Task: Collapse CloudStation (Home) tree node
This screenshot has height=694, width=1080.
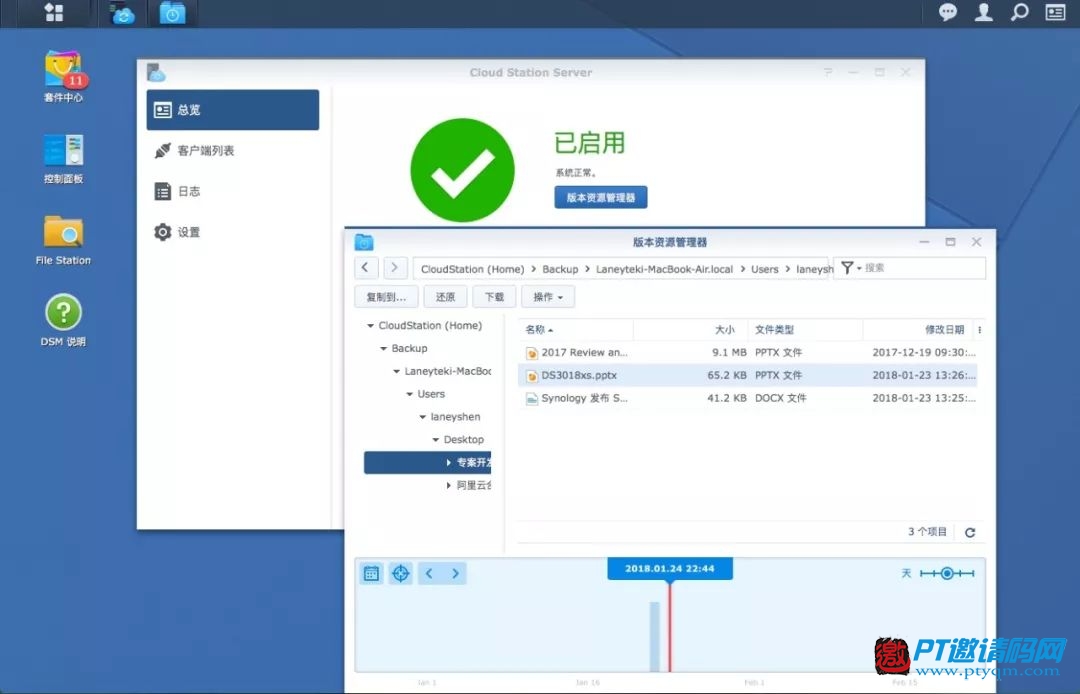Action: point(371,326)
